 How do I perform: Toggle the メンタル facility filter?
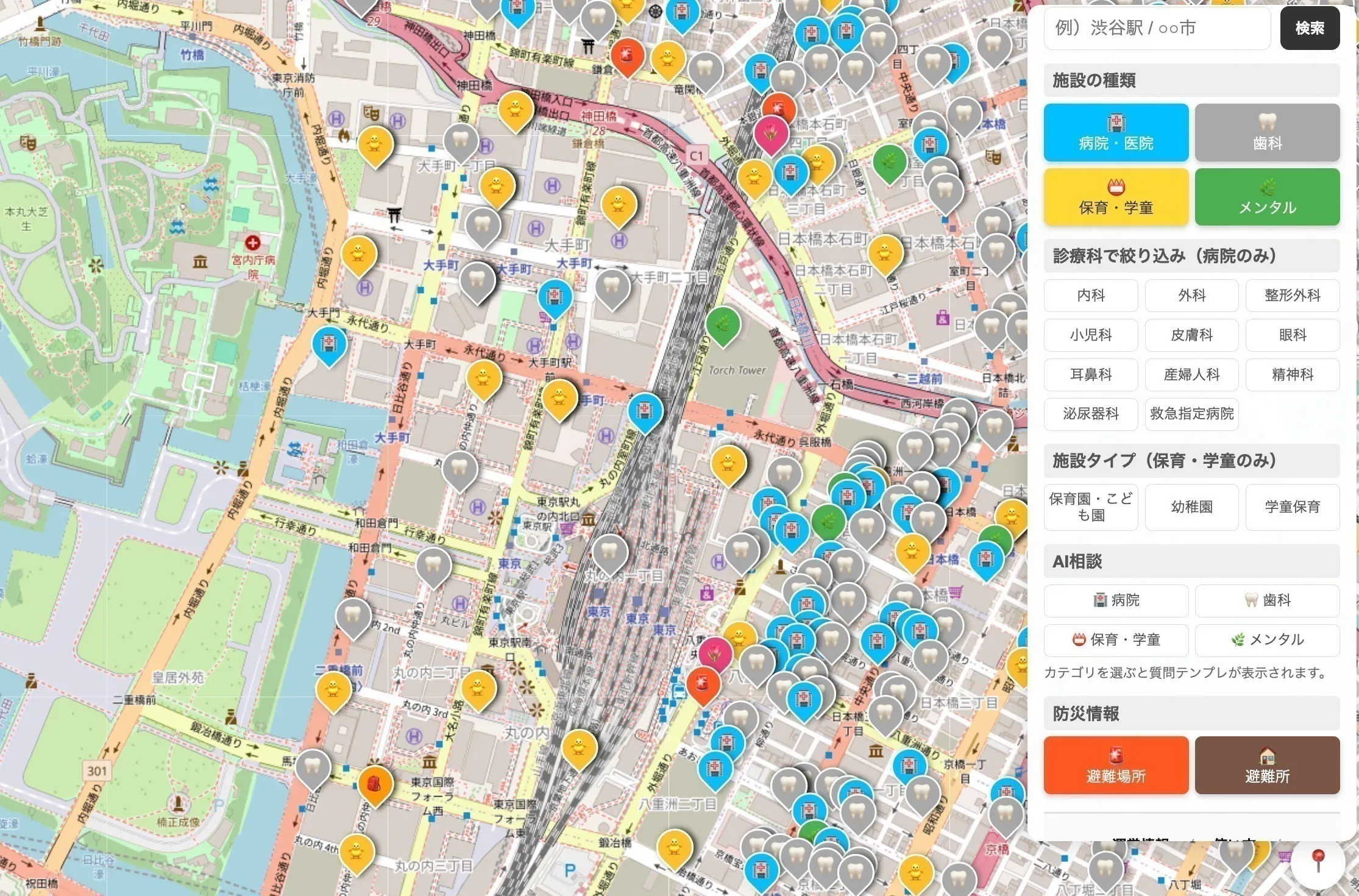point(1266,197)
